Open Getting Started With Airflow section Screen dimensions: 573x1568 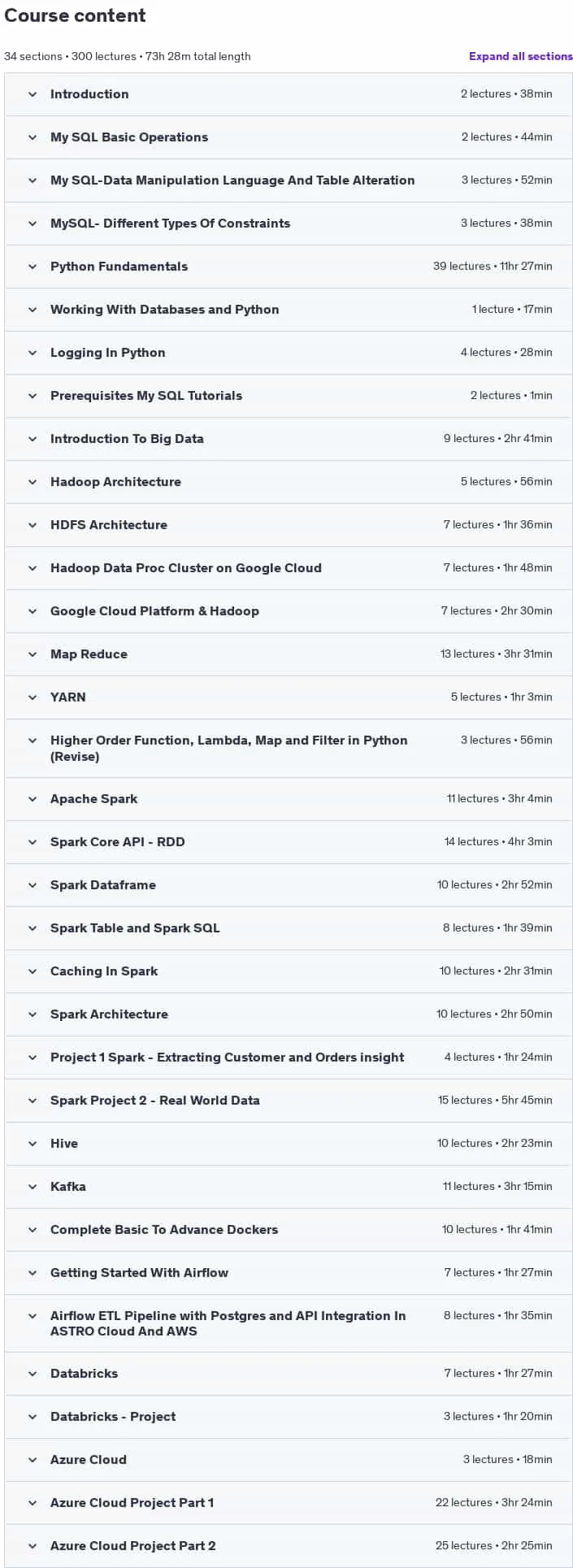tap(289, 1273)
